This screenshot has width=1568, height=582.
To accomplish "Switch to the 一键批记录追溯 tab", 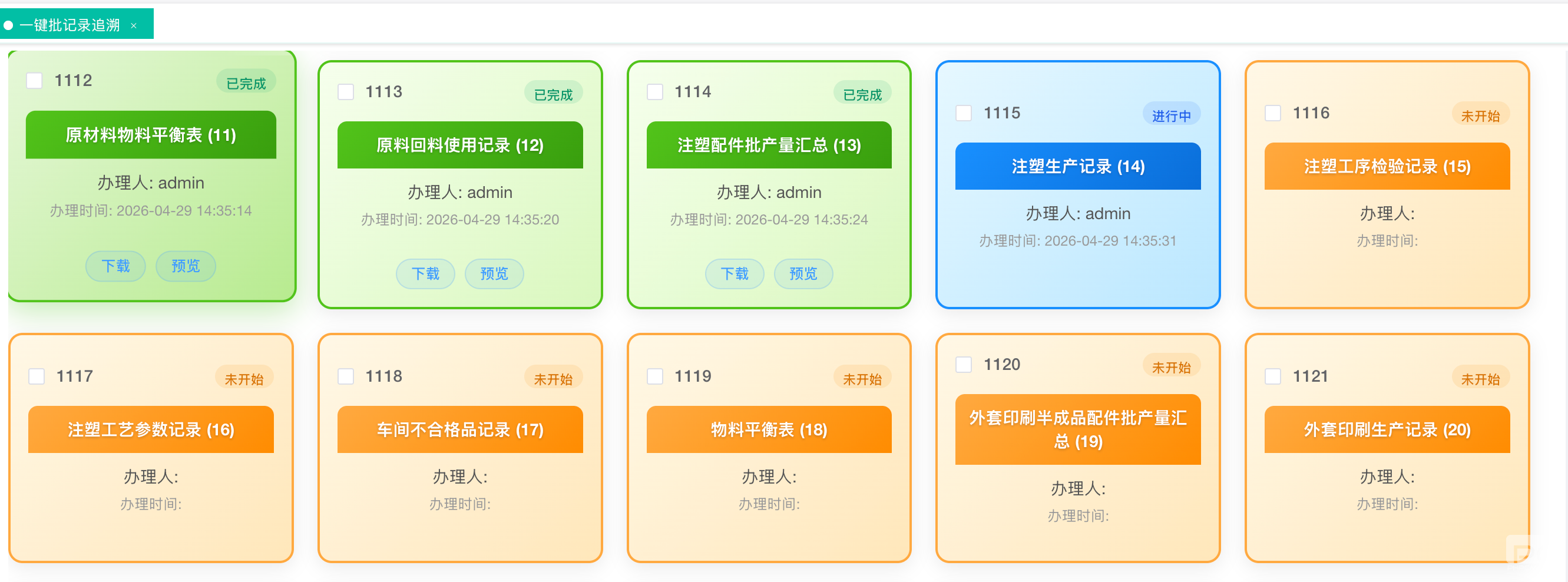I will point(70,25).
